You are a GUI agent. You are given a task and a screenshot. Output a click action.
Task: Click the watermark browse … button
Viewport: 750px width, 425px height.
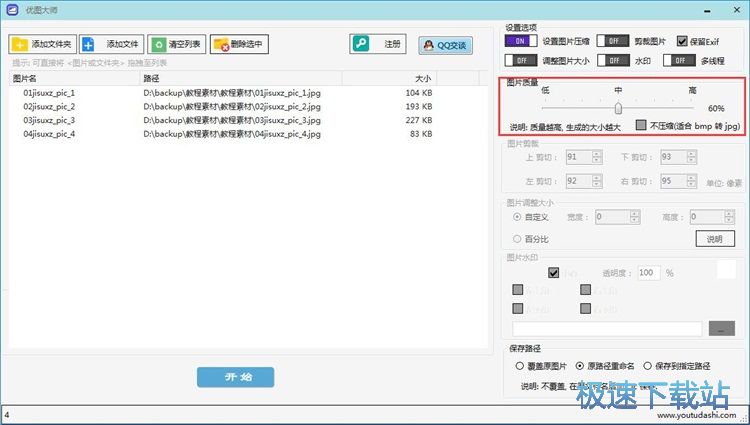pyautogui.click(x=722, y=329)
